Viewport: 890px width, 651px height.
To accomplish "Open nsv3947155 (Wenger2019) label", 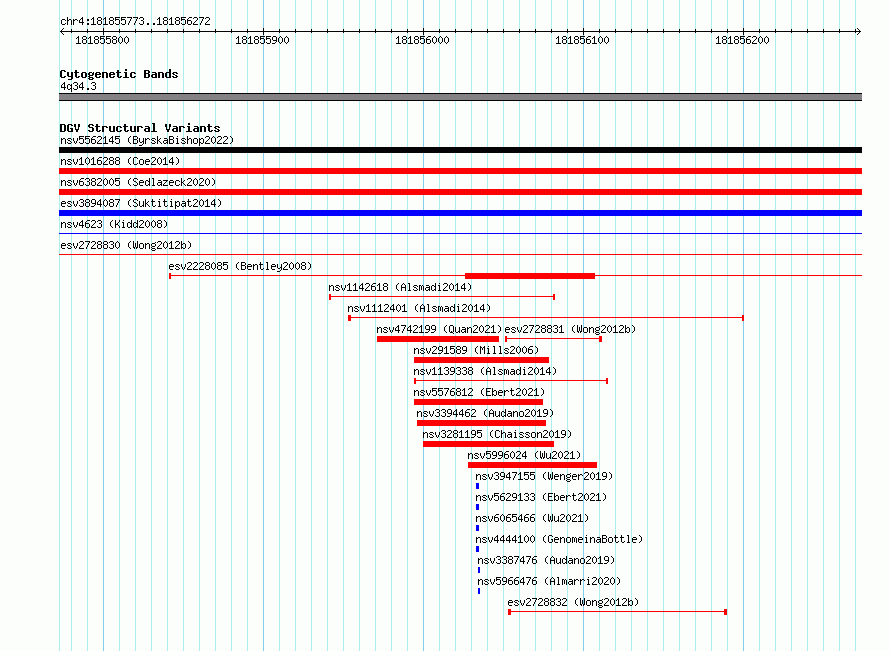I will click(x=544, y=476).
